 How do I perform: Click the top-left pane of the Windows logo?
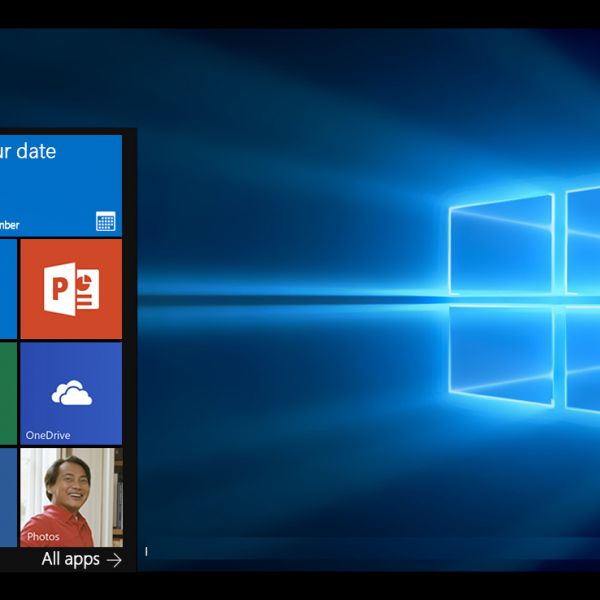click(500, 245)
